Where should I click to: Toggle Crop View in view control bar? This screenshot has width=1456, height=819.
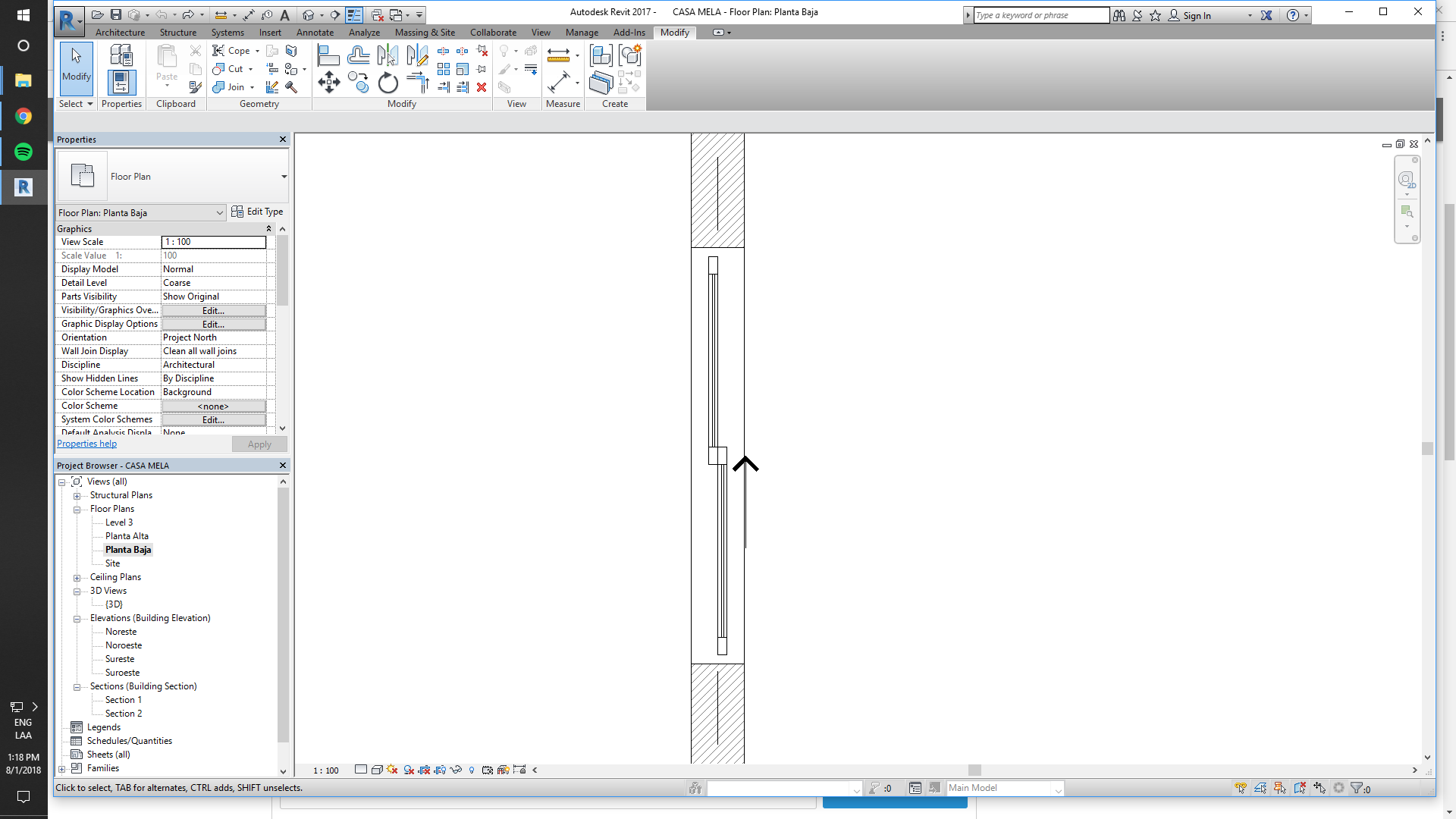tap(425, 770)
